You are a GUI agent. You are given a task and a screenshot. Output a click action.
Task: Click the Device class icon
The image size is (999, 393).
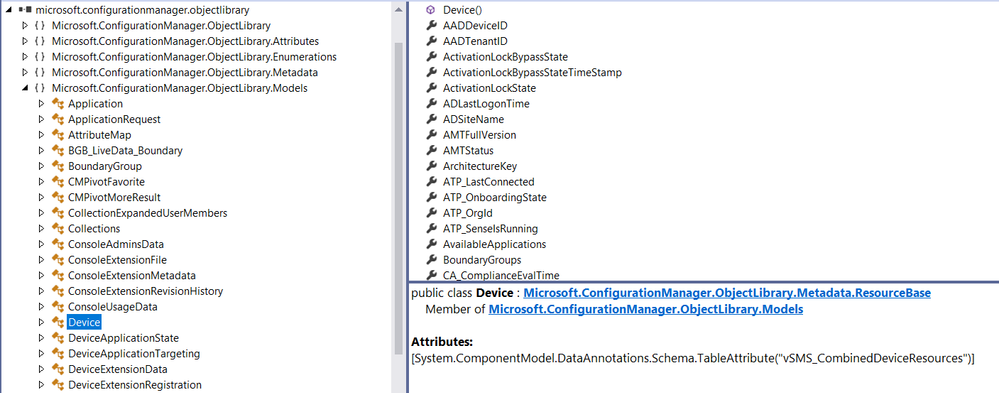(58, 322)
